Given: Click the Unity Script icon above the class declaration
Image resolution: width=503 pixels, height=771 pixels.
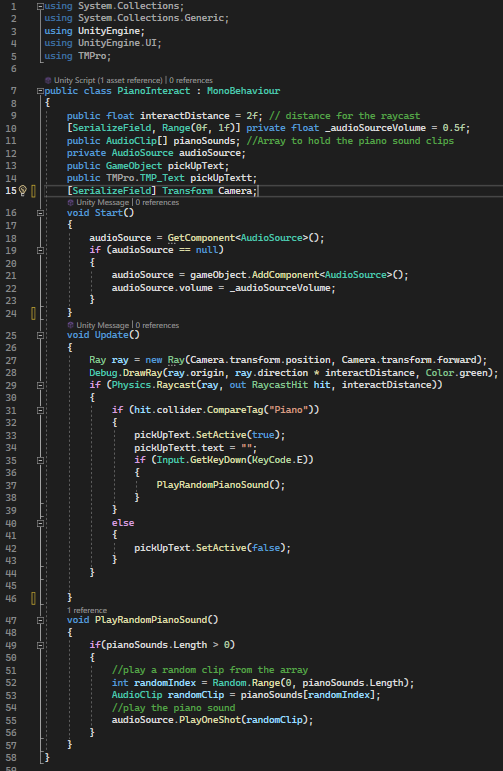Looking at the screenshot, I should [x=48, y=80].
